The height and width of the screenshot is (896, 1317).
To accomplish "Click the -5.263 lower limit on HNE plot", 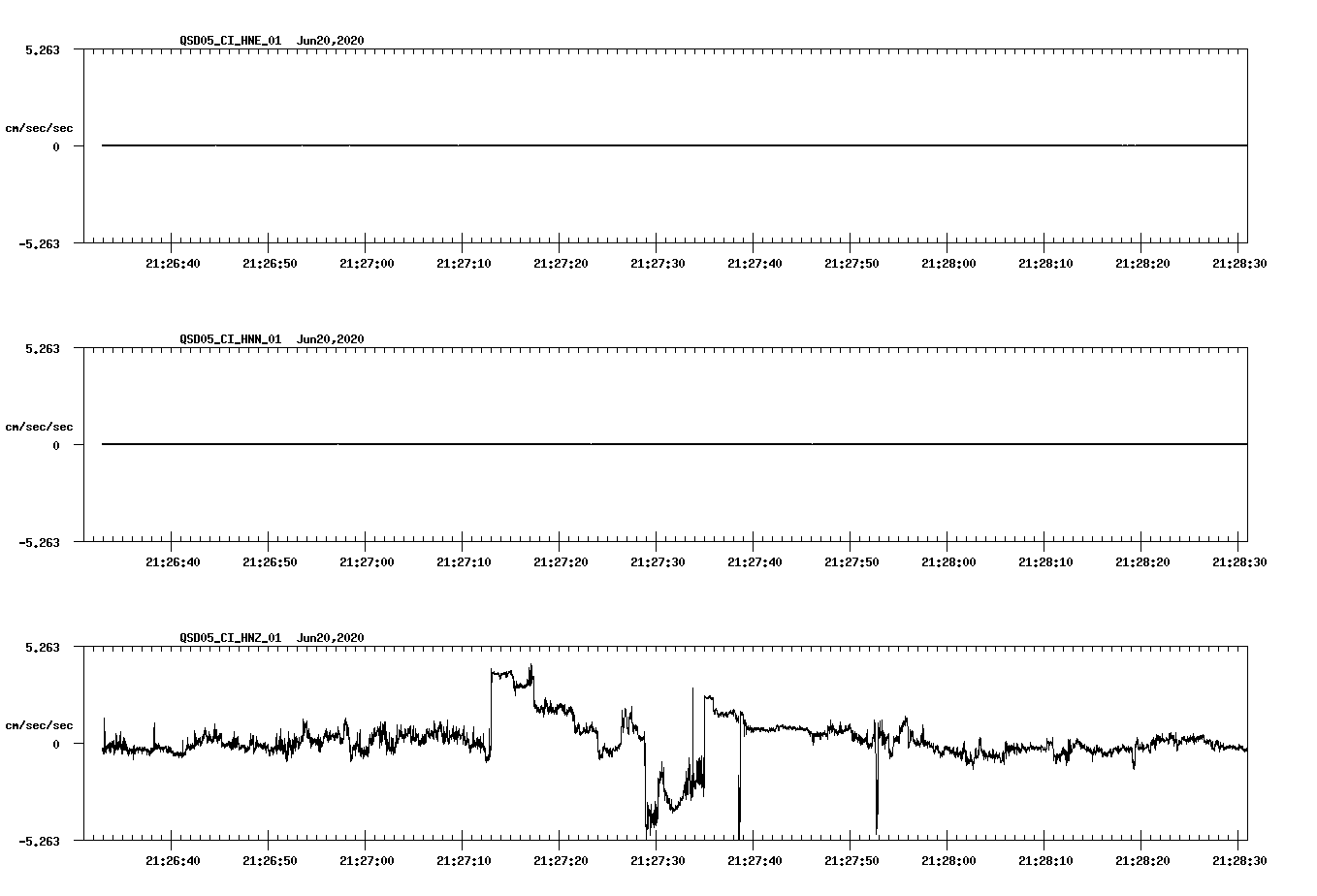I will click(40, 243).
